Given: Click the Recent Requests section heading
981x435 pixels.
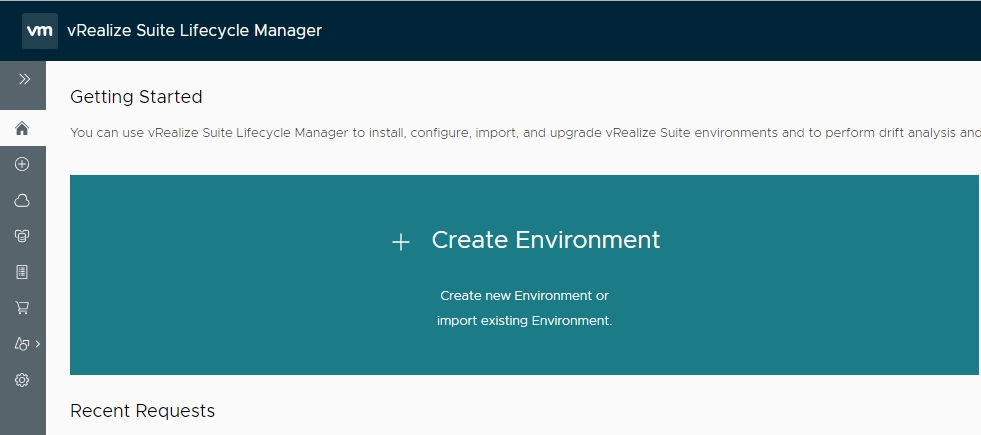Looking at the screenshot, I should click(x=142, y=411).
